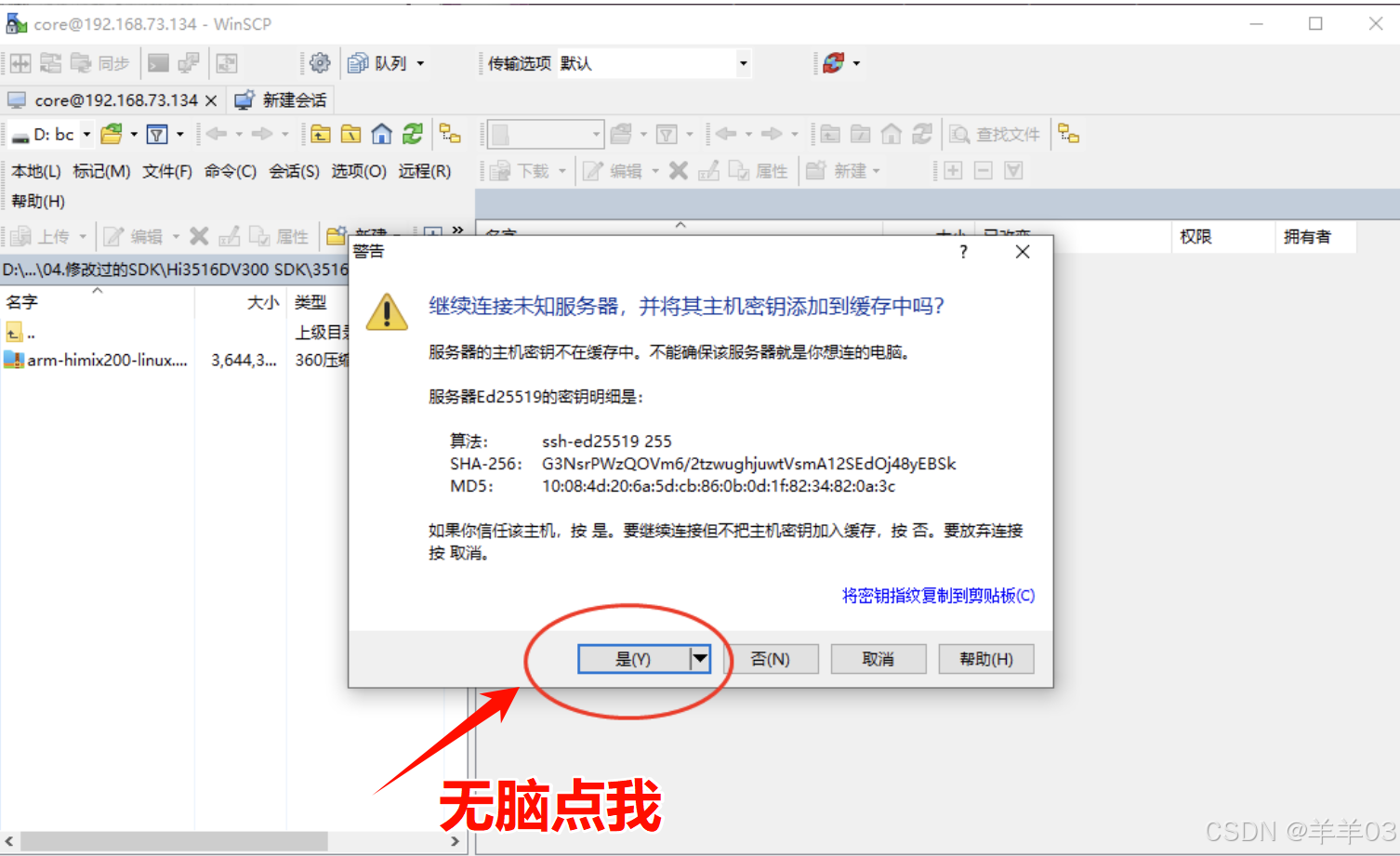The image size is (1400, 856).
Task: Click the remote unselect files minus icon
Action: 984,171
